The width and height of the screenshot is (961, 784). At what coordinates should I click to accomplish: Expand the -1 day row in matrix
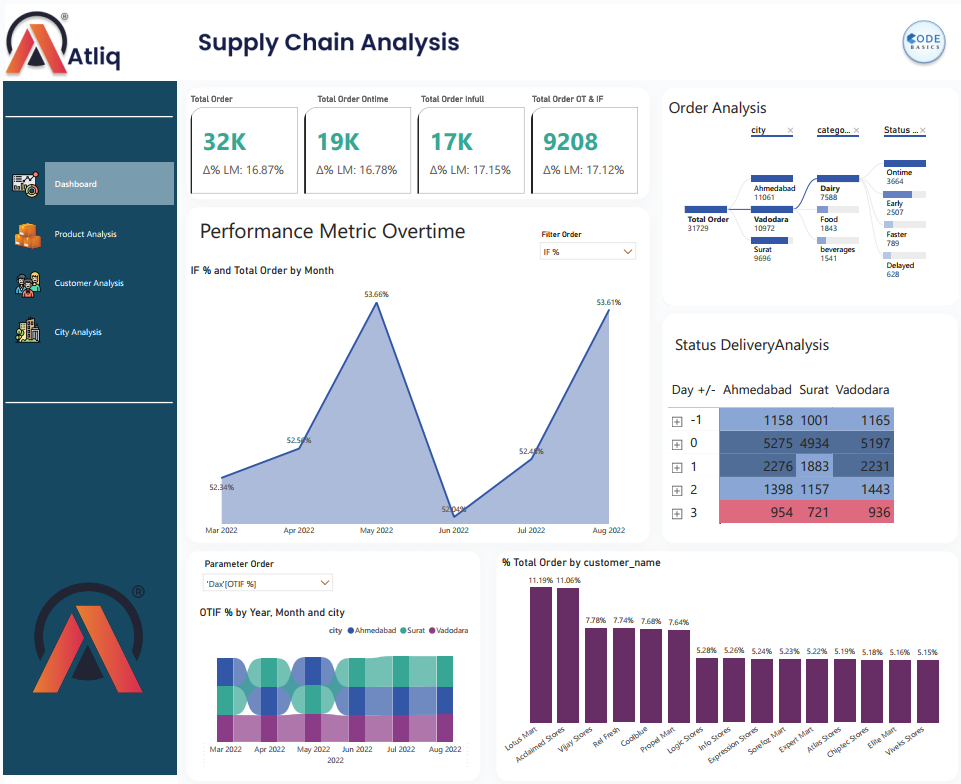point(677,421)
